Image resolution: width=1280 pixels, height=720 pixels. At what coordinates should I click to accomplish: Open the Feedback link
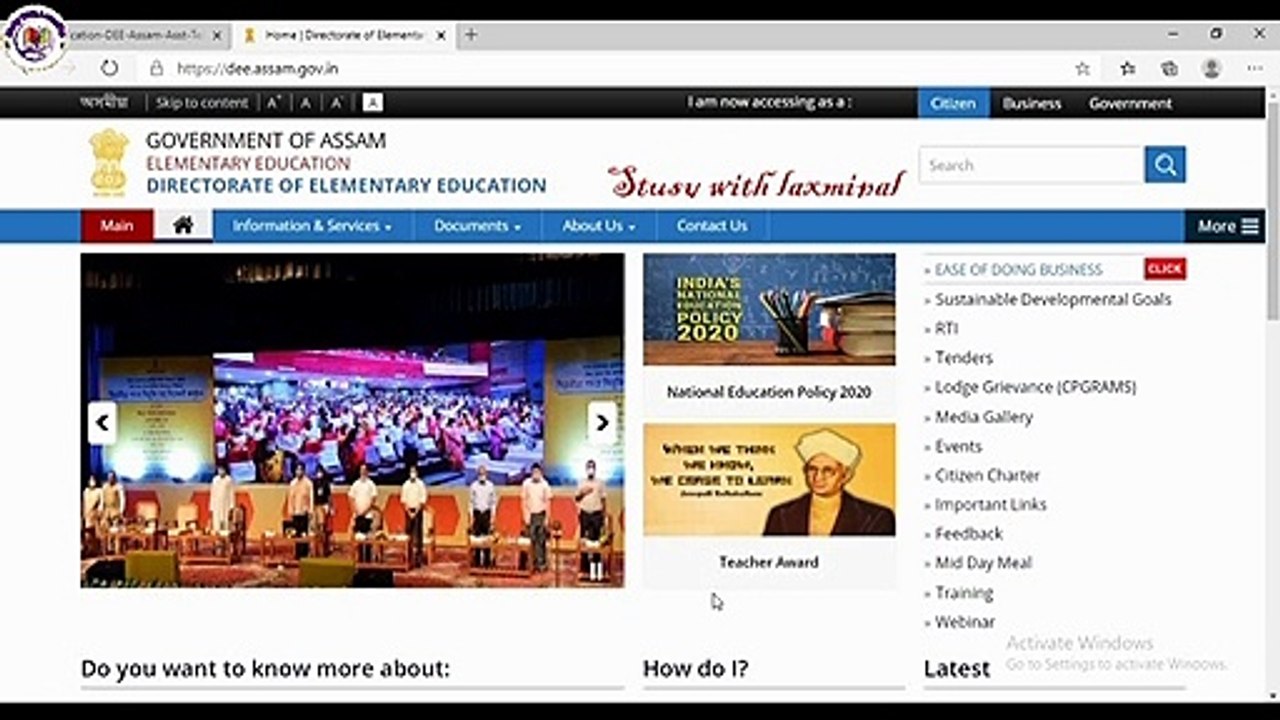point(968,533)
